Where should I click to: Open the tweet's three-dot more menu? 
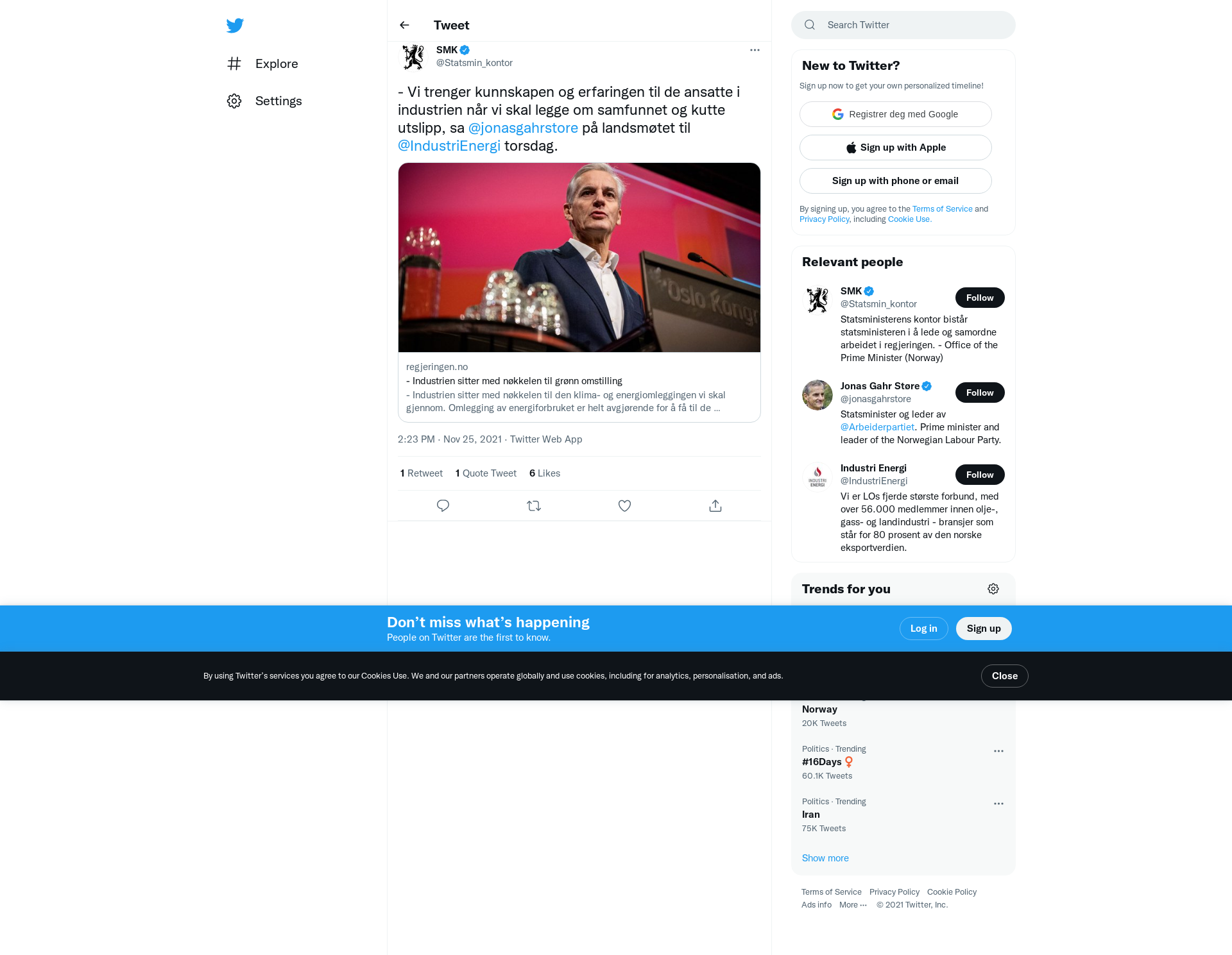pyautogui.click(x=755, y=50)
